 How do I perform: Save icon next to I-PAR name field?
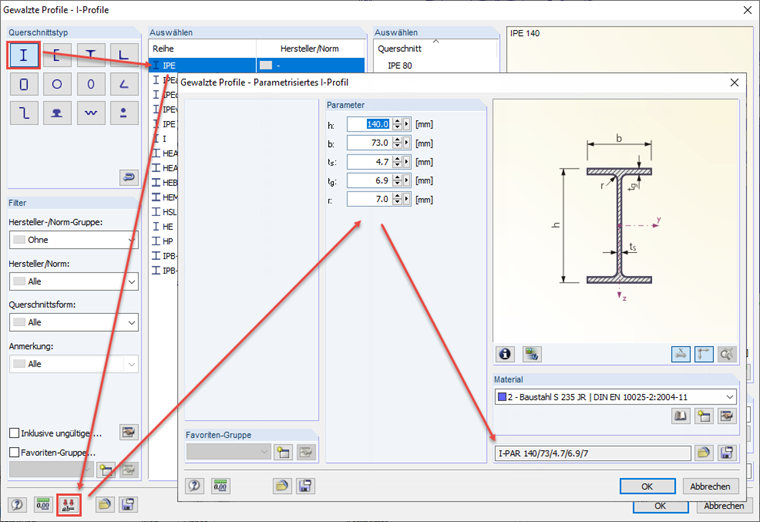pos(727,453)
